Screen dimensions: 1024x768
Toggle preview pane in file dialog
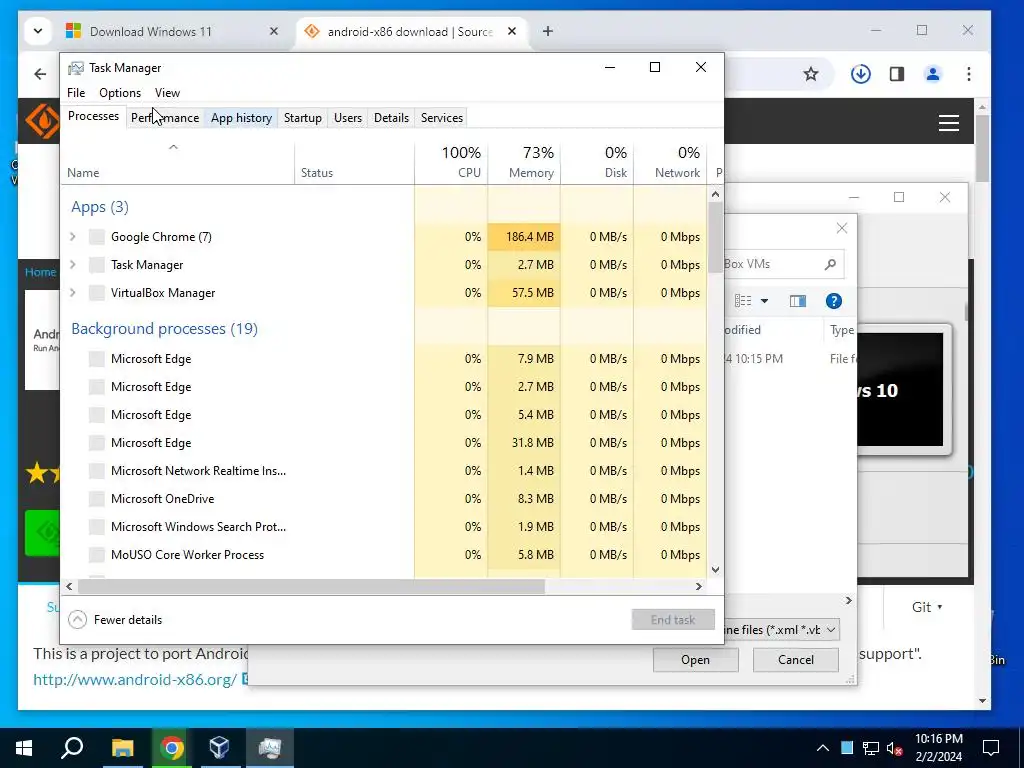(797, 301)
